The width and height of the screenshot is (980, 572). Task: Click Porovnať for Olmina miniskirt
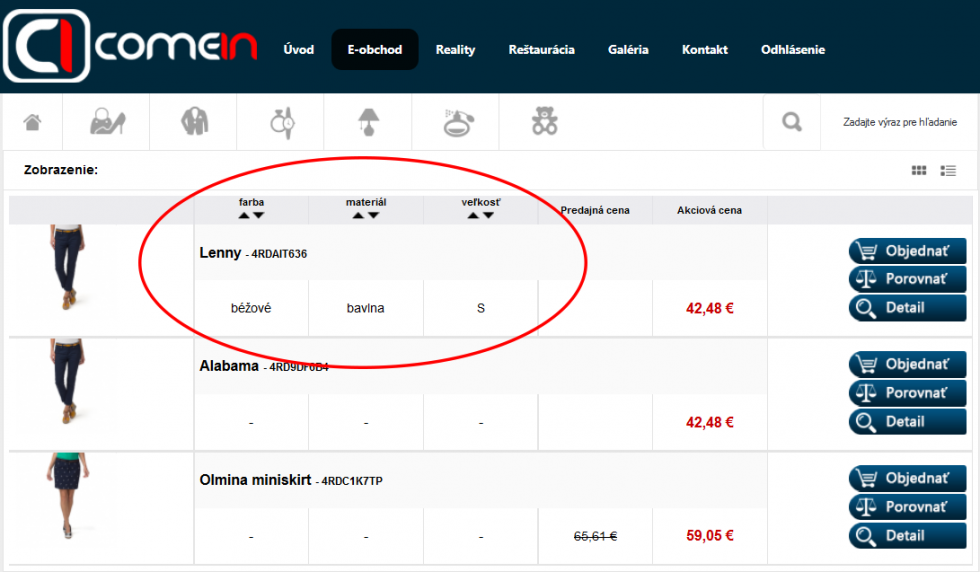coord(907,506)
